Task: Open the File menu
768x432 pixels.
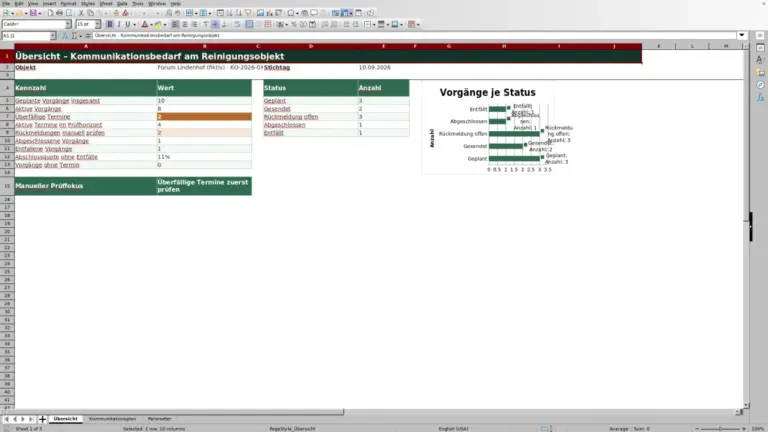Action: click(x=6, y=3)
